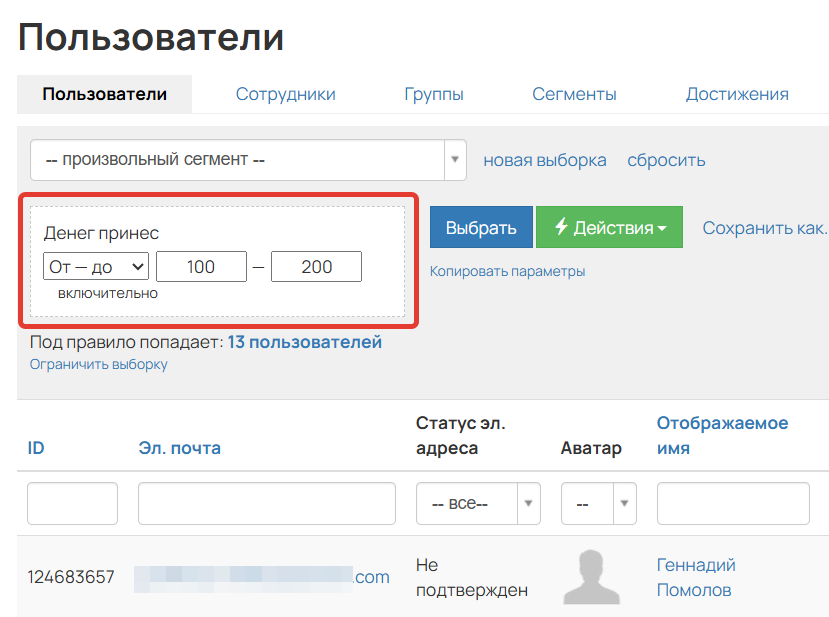Screen dimensions: 829x617
Task: Sort the table by Эл. почта column
Action: [182, 448]
